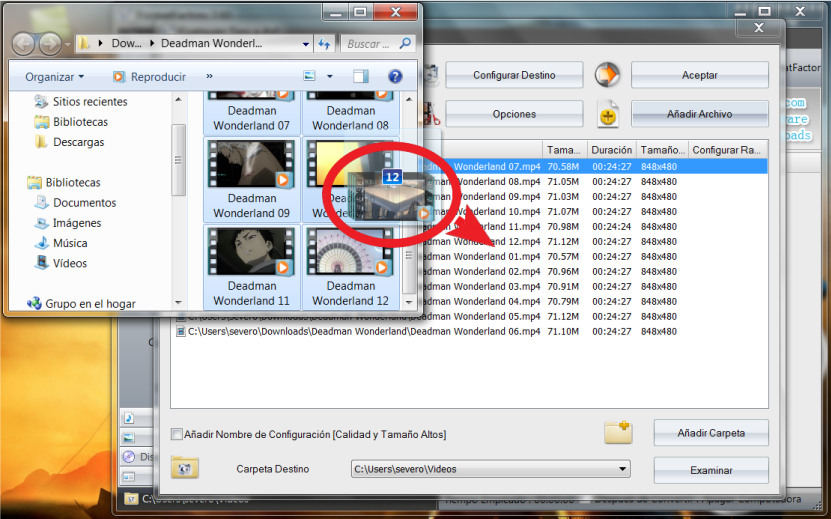The image size is (831, 519).
Task: Click the 70.79M size cell
Action: tap(563, 302)
